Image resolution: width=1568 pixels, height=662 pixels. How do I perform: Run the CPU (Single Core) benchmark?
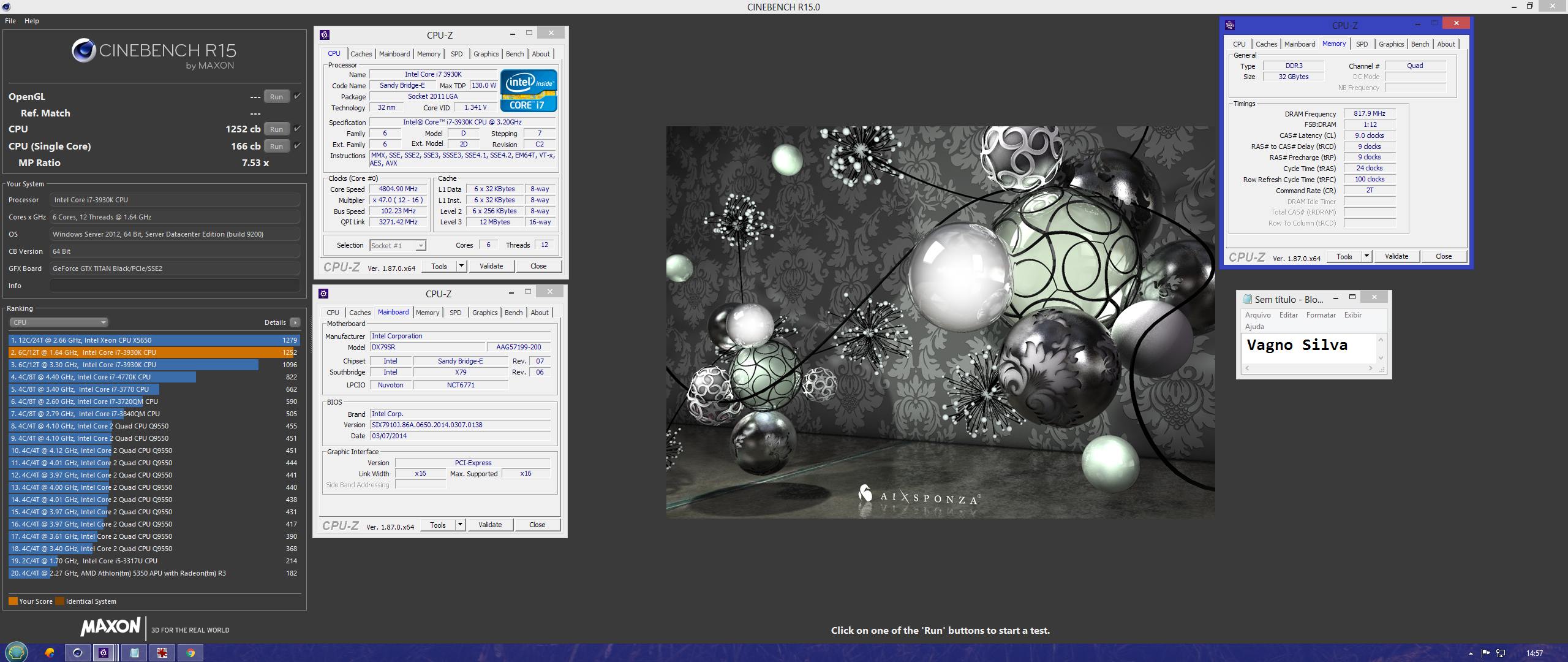click(276, 146)
